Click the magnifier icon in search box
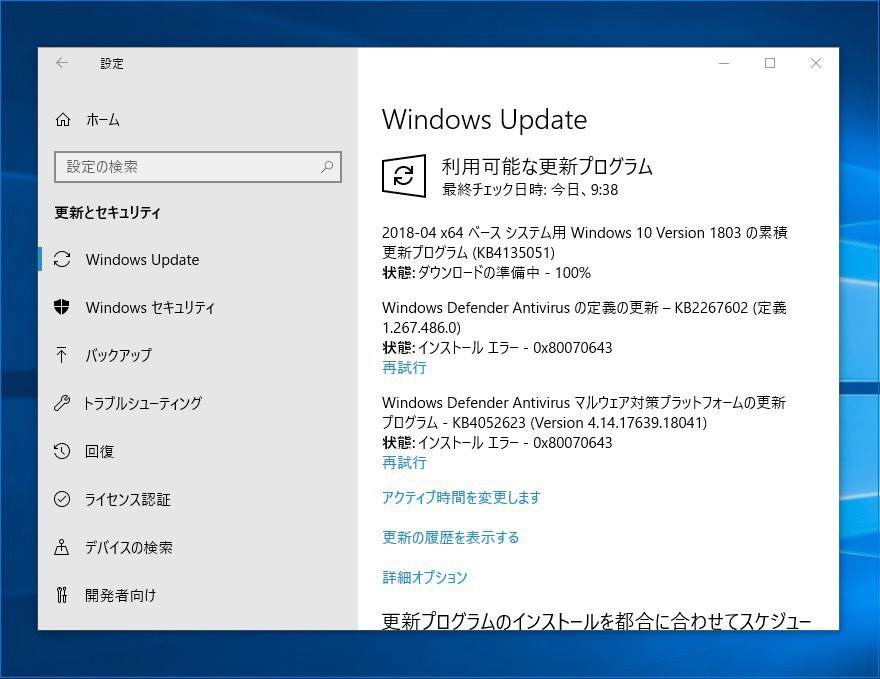 coord(327,167)
